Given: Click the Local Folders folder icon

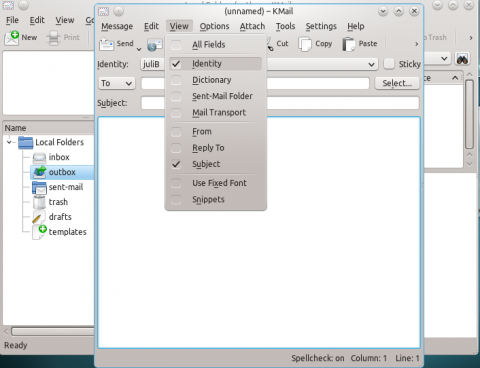Looking at the screenshot, I should 26,142.
